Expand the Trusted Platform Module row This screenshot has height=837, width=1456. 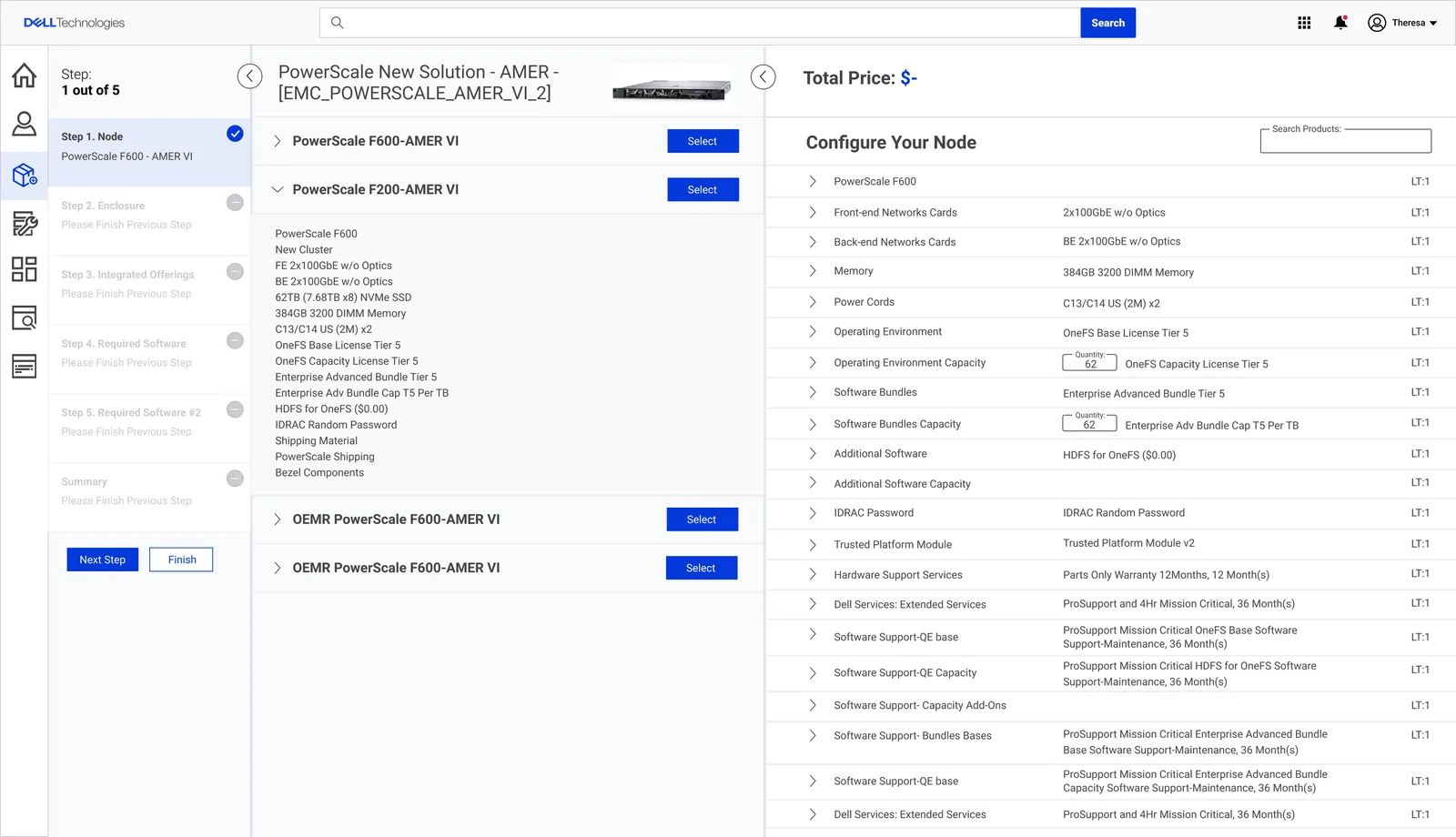pos(813,545)
